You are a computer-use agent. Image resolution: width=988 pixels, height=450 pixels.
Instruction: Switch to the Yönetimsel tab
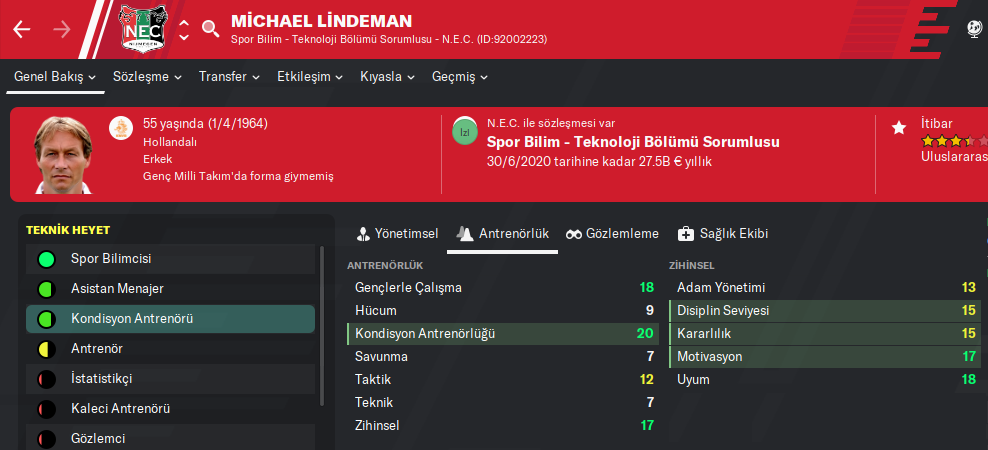tap(398, 233)
